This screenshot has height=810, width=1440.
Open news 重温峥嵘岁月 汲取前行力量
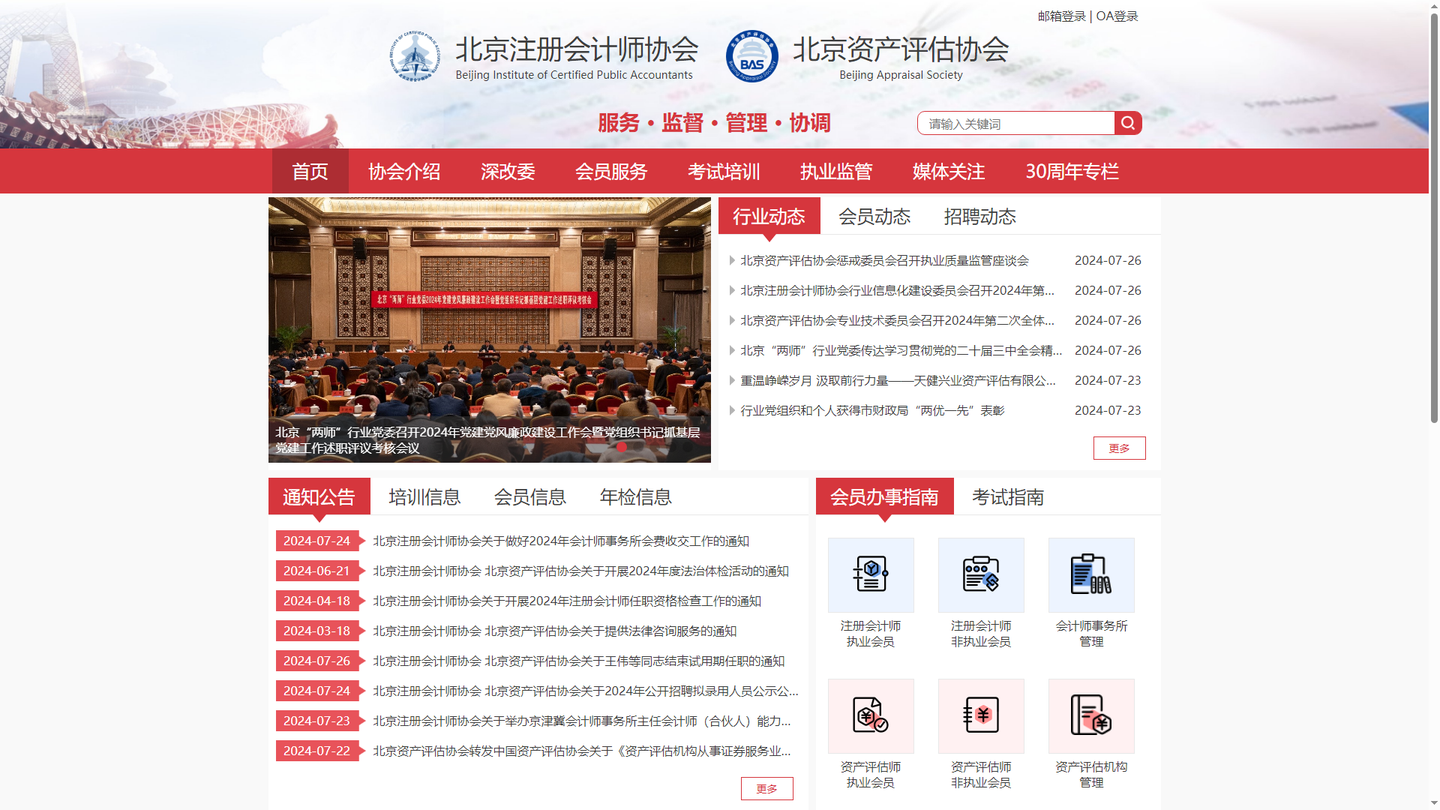pos(898,381)
